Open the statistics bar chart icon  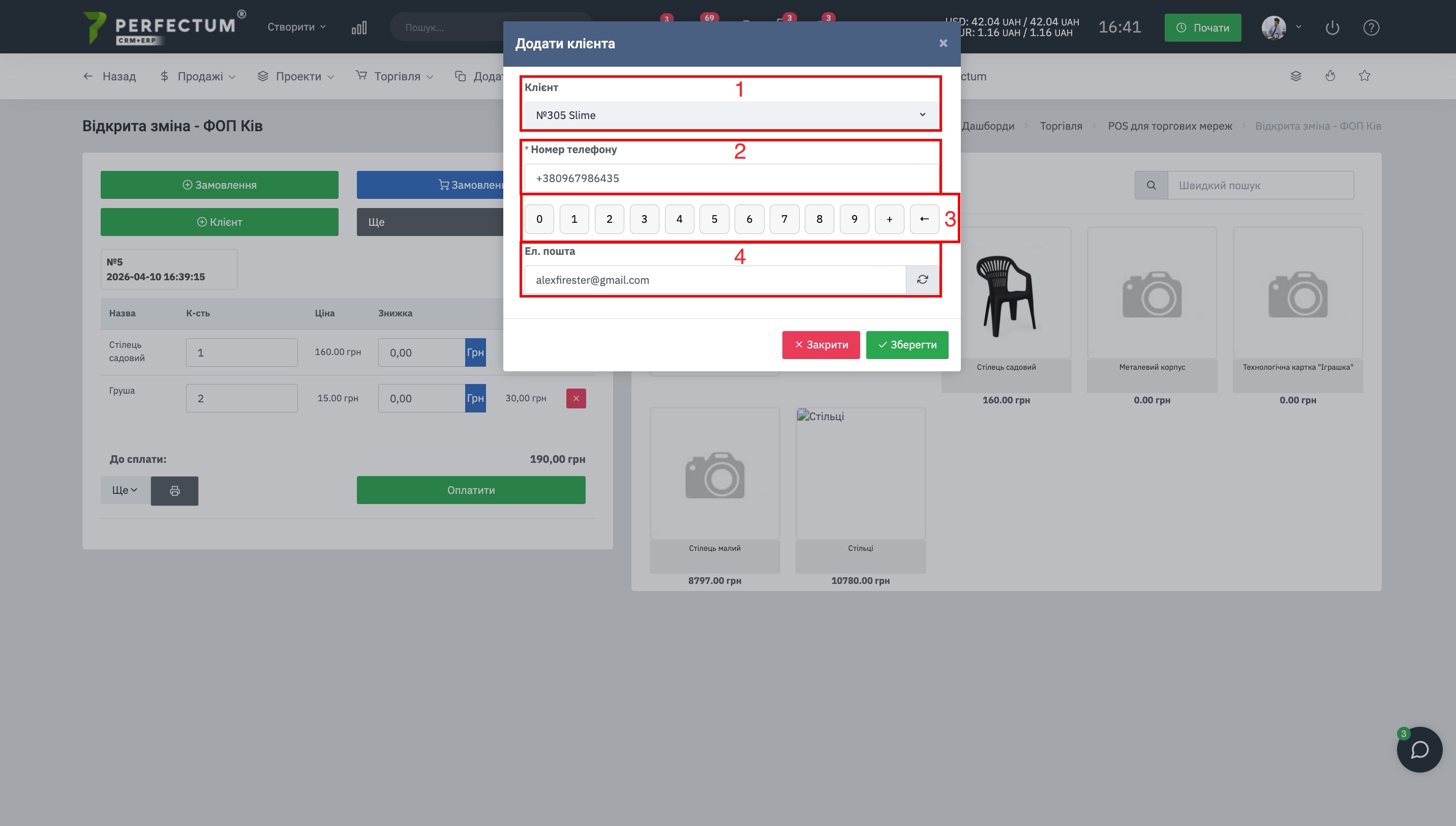tap(359, 27)
